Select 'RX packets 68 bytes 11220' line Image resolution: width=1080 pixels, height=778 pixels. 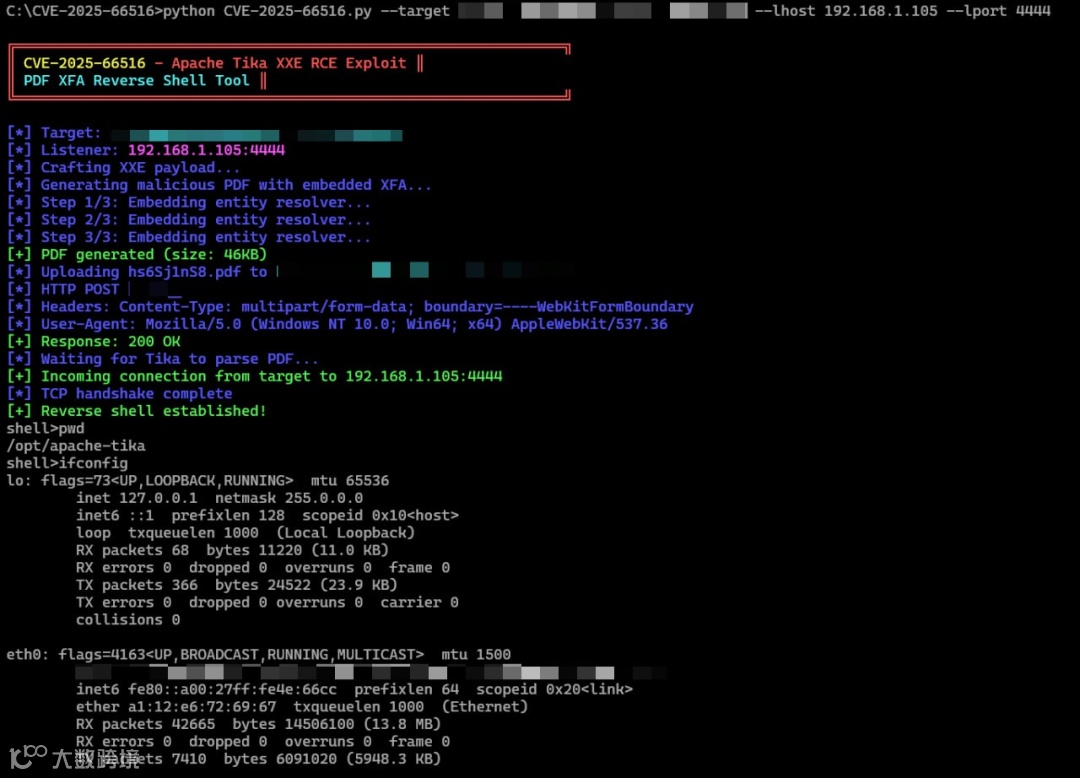(232, 550)
